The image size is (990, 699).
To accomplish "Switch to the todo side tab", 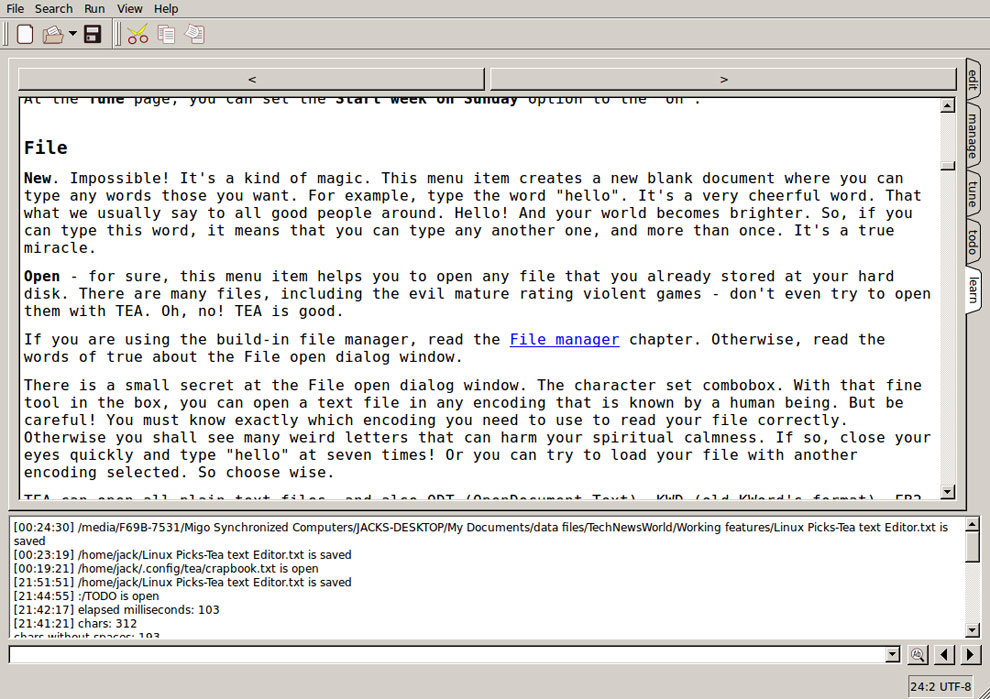I will pyautogui.click(x=973, y=242).
